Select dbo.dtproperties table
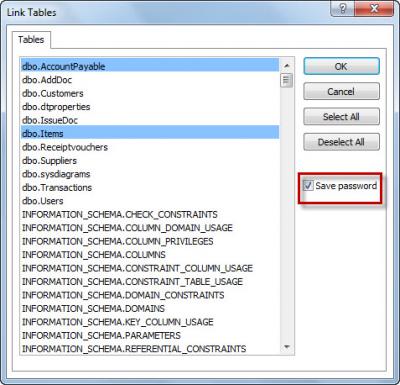This screenshot has height=385, width=400. pyautogui.click(x=150, y=107)
